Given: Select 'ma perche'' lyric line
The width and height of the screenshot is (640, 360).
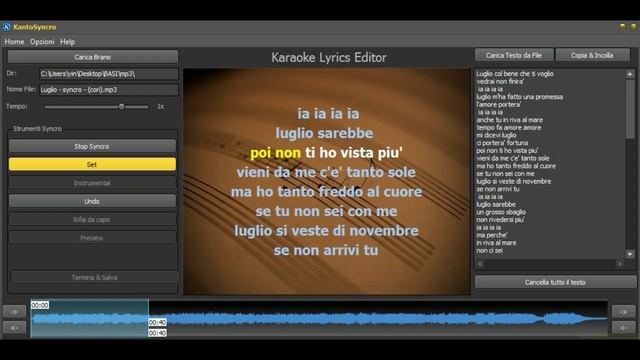Looking at the screenshot, I should click(x=491, y=235).
